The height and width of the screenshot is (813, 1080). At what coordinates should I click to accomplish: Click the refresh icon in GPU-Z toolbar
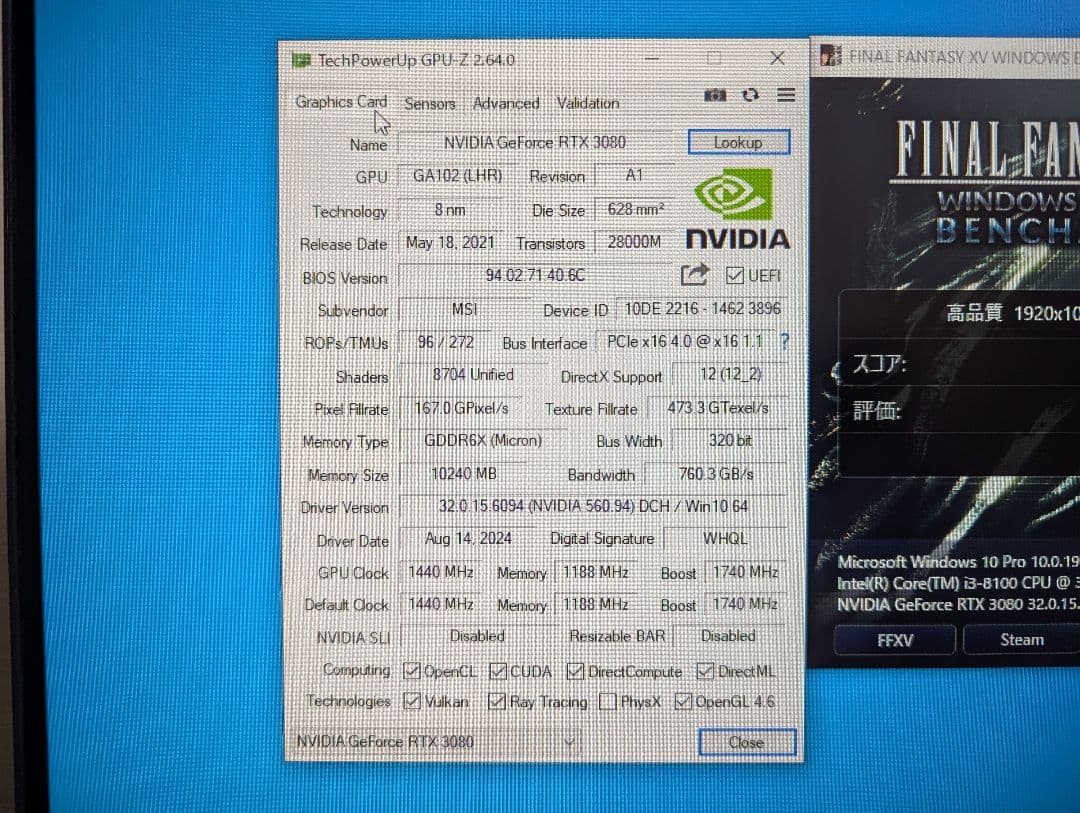coord(750,94)
